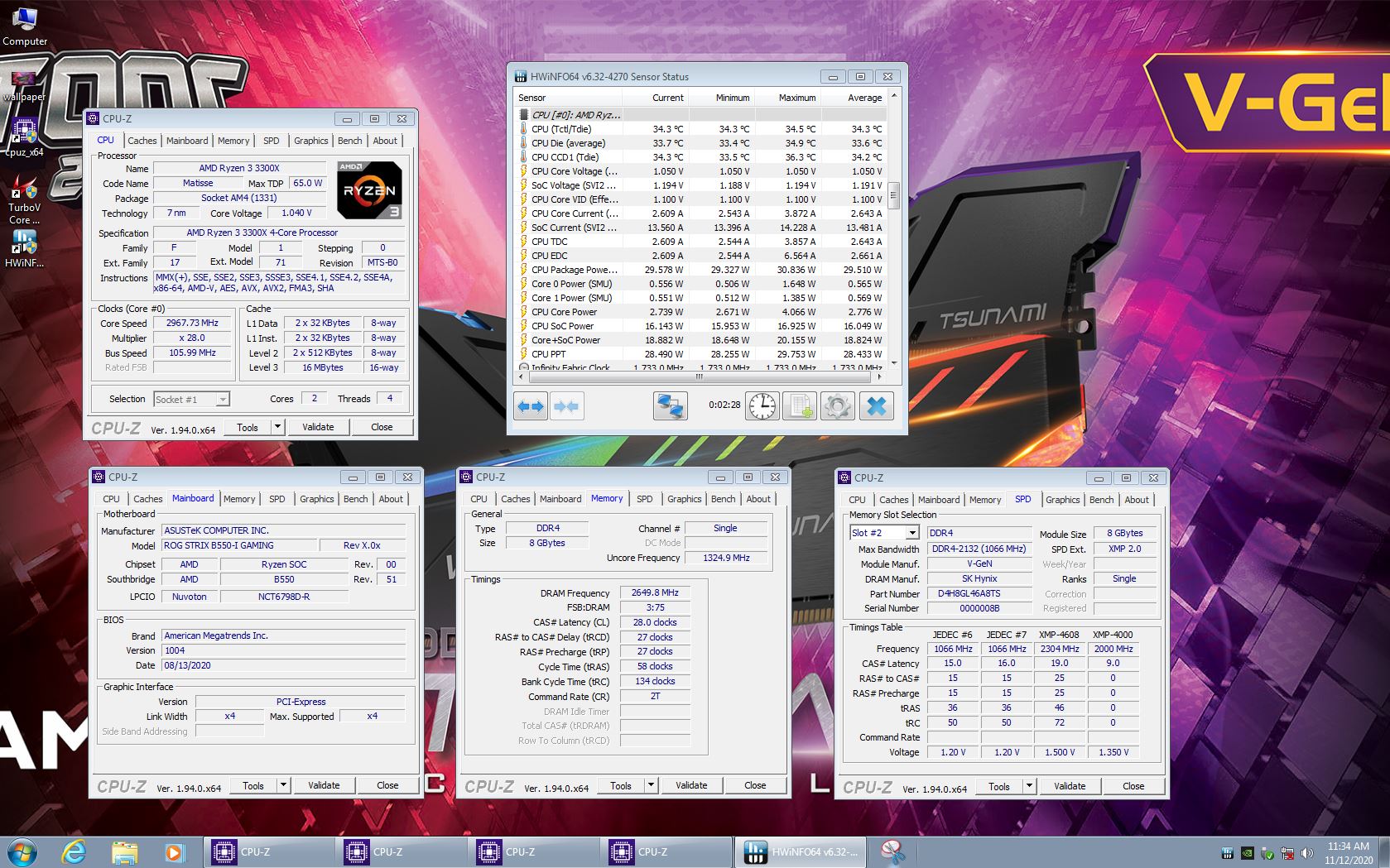Click the taskbar clock showing 11:34 AM

pyautogui.click(x=1349, y=853)
